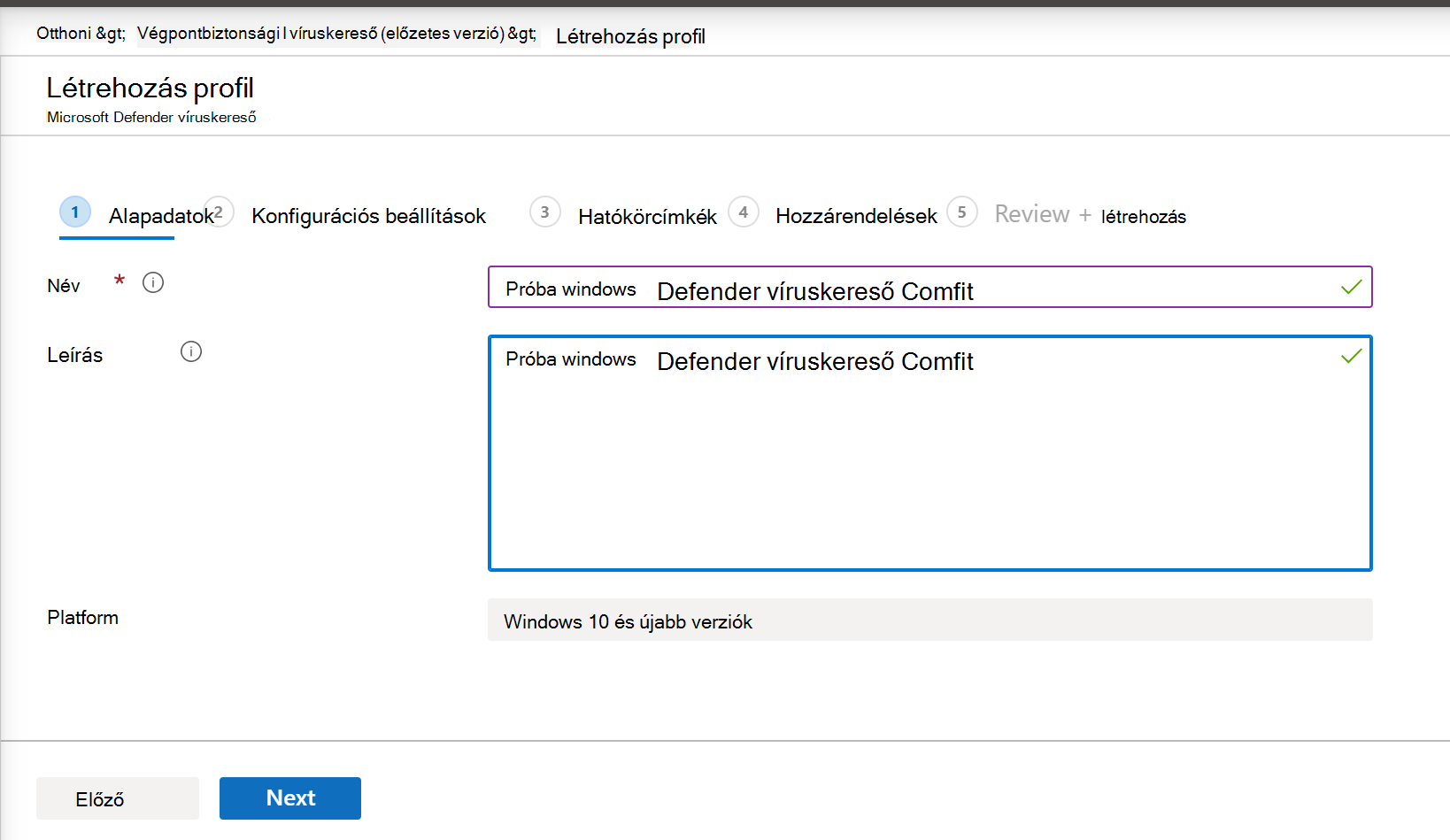Click the Platform field showing Windows 10
The image size is (1450, 840).
point(929,620)
